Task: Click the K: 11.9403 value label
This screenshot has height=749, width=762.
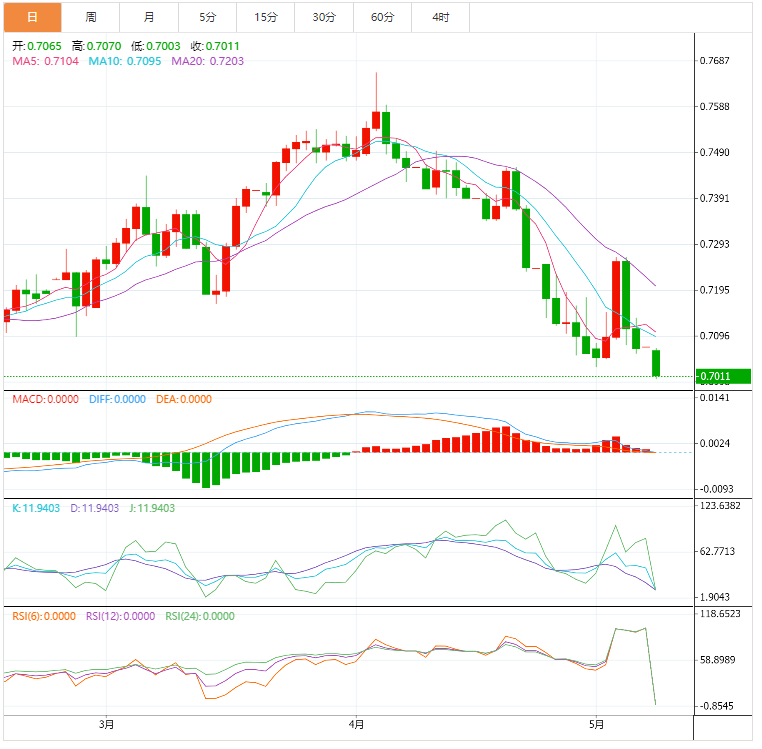Action: pyautogui.click(x=36, y=508)
